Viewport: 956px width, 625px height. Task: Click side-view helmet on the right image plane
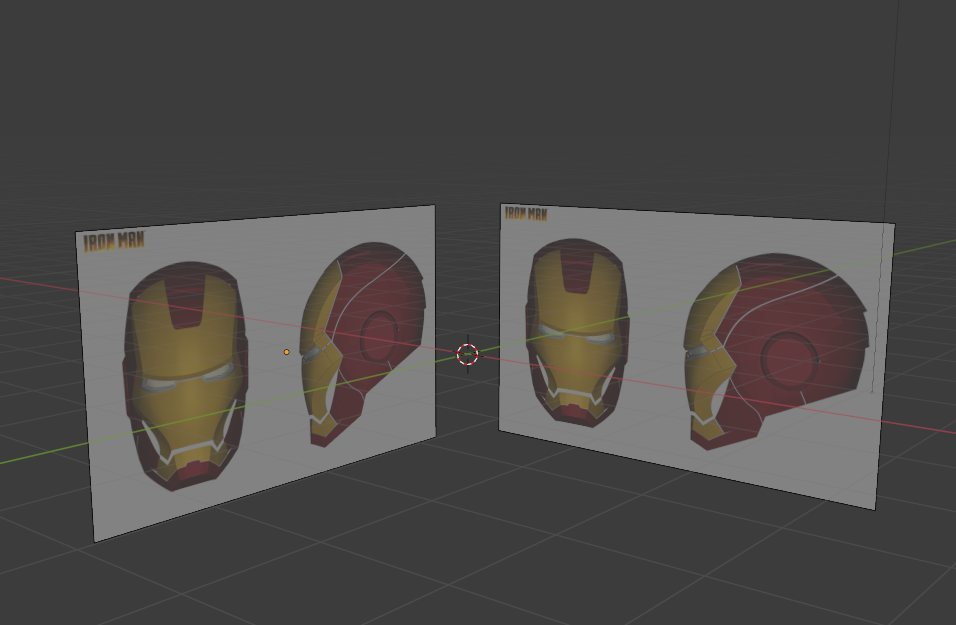coord(776,351)
